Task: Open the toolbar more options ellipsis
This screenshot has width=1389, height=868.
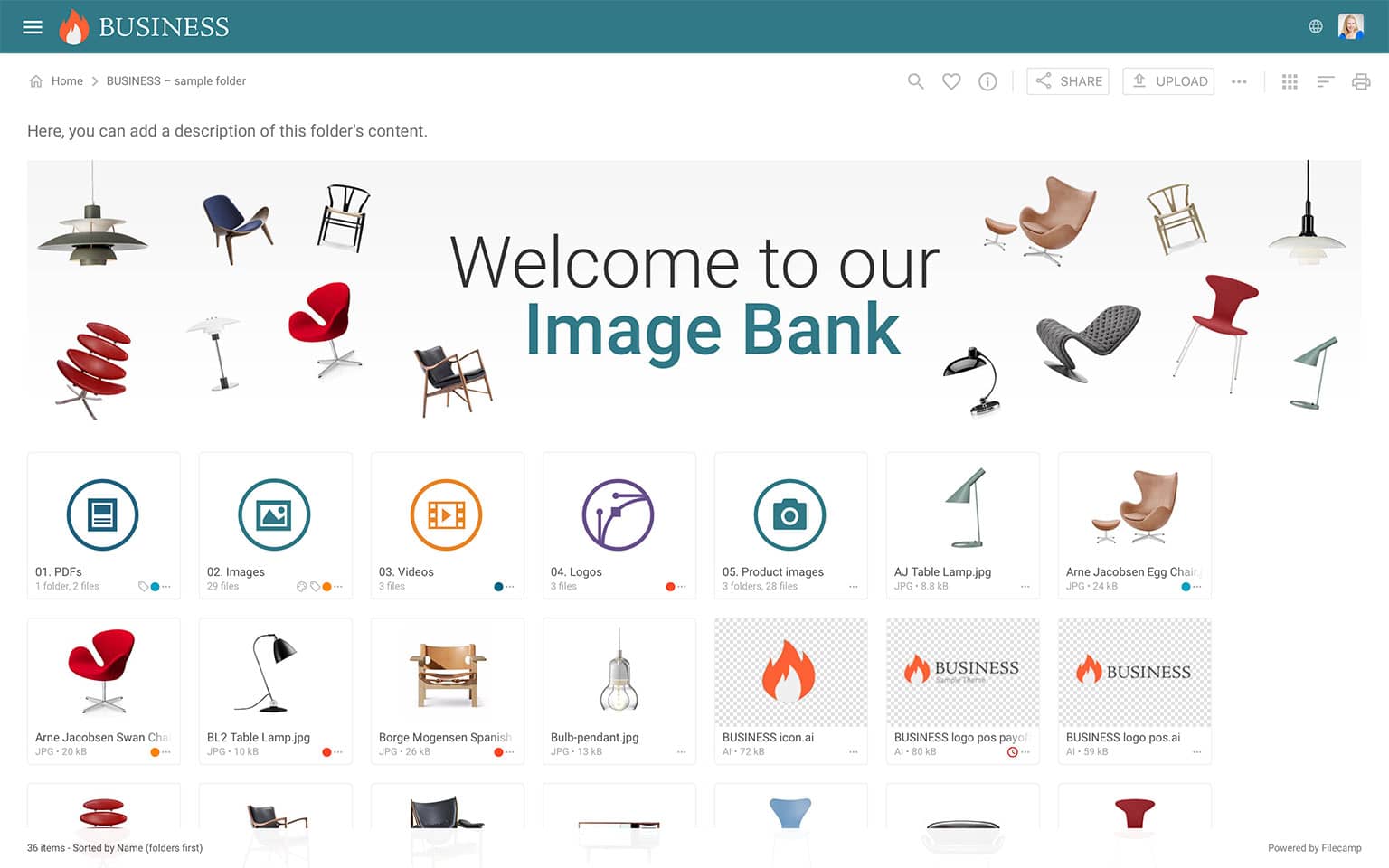Action: [x=1239, y=81]
